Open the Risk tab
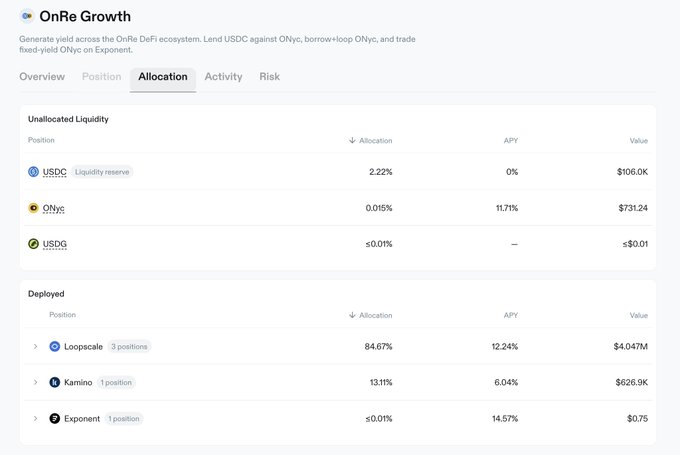This screenshot has height=455, width=680. (x=269, y=76)
